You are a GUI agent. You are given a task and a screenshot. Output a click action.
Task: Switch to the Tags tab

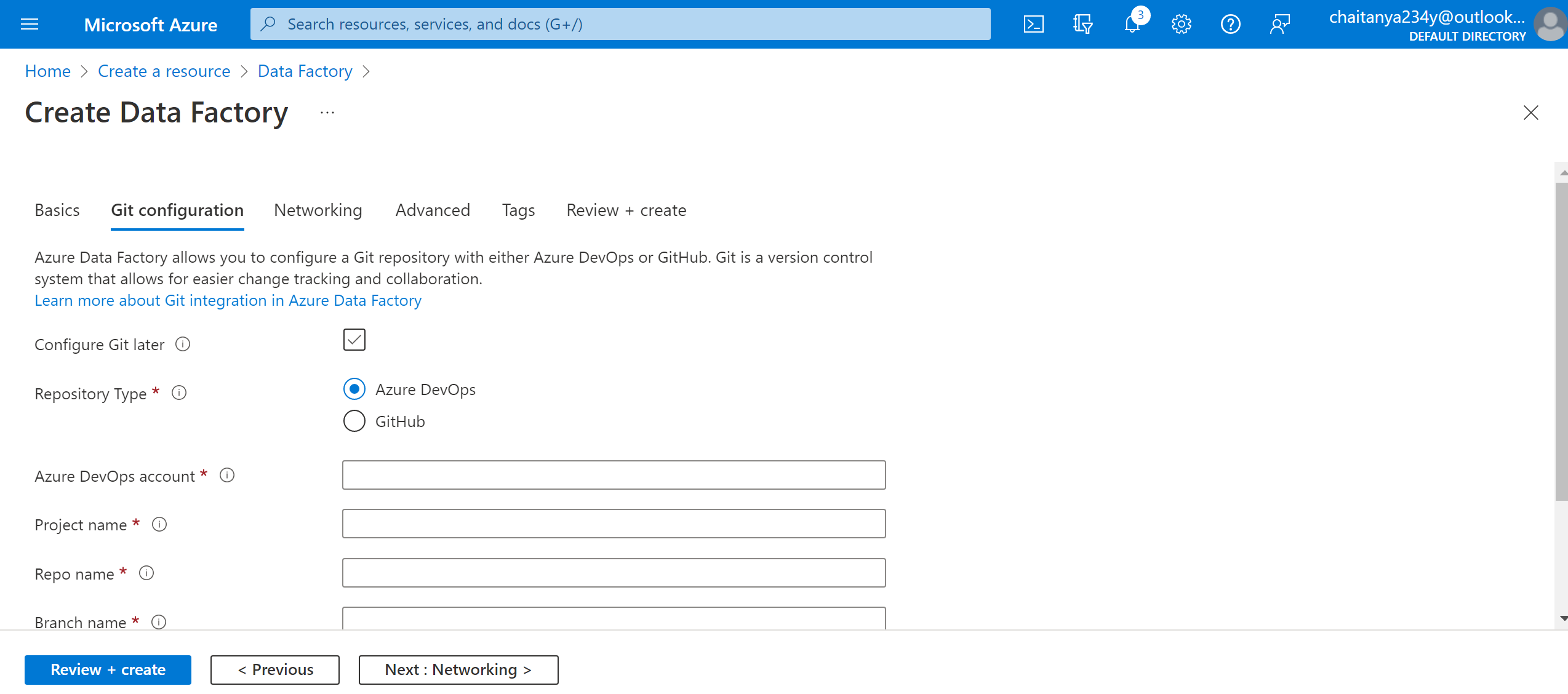(x=519, y=210)
